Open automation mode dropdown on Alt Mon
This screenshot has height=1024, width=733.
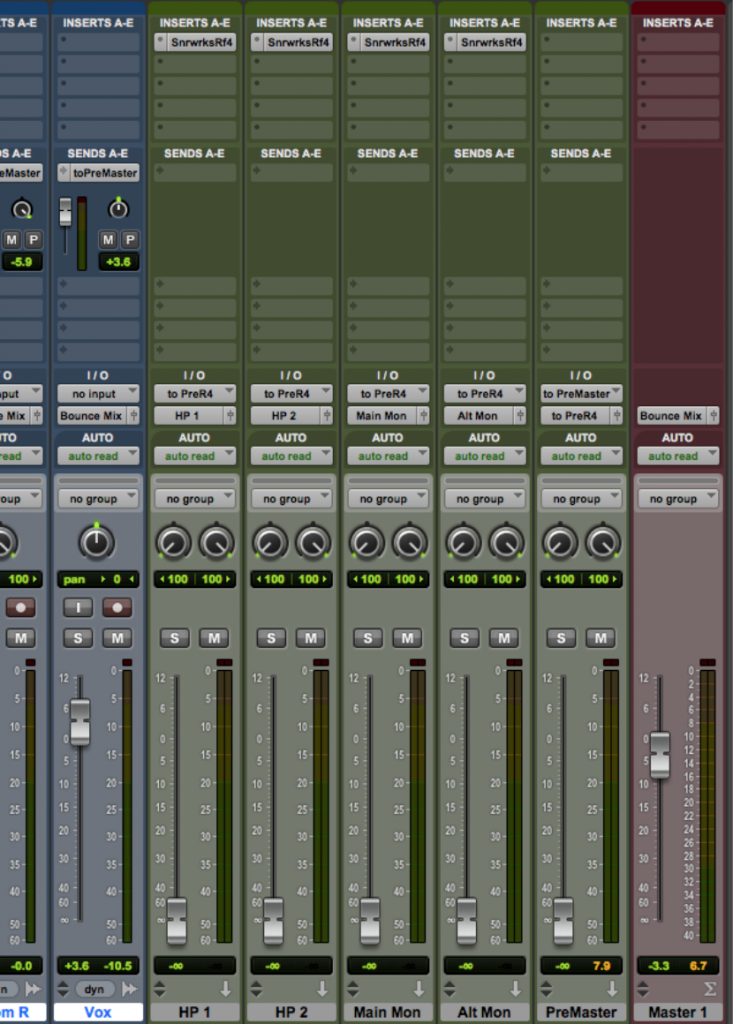484,456
